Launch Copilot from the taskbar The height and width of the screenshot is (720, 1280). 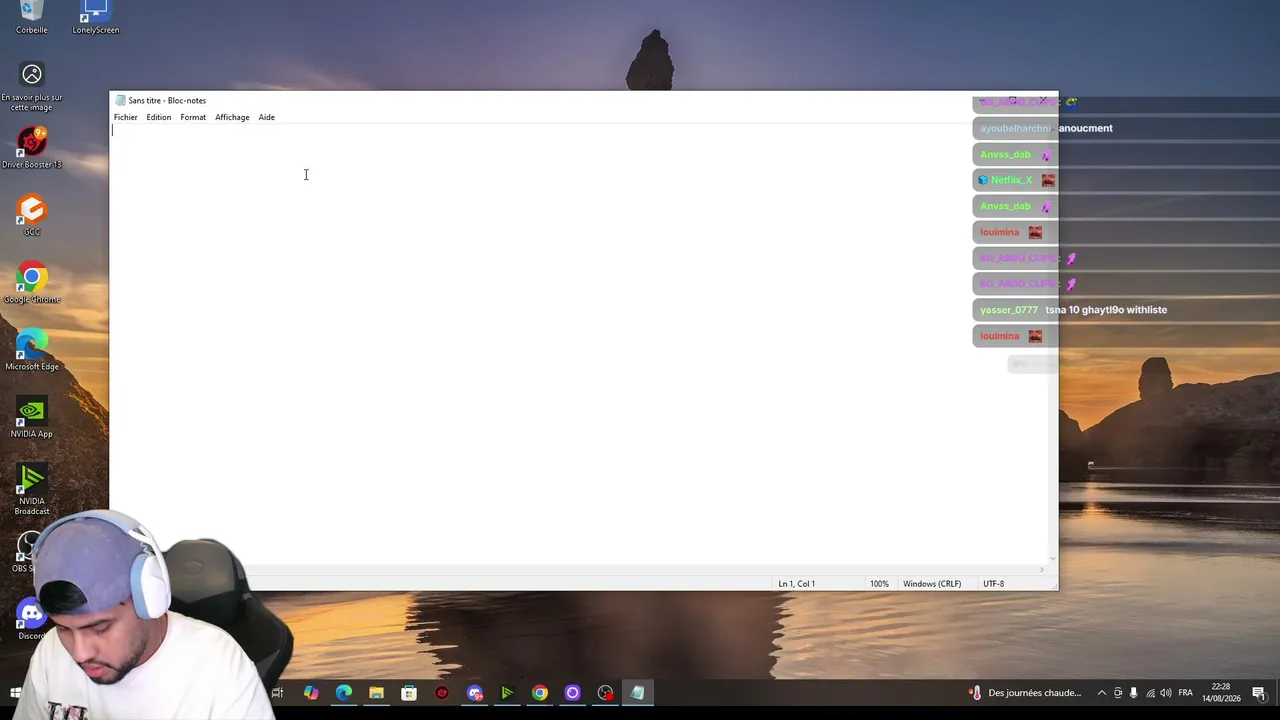311,693
